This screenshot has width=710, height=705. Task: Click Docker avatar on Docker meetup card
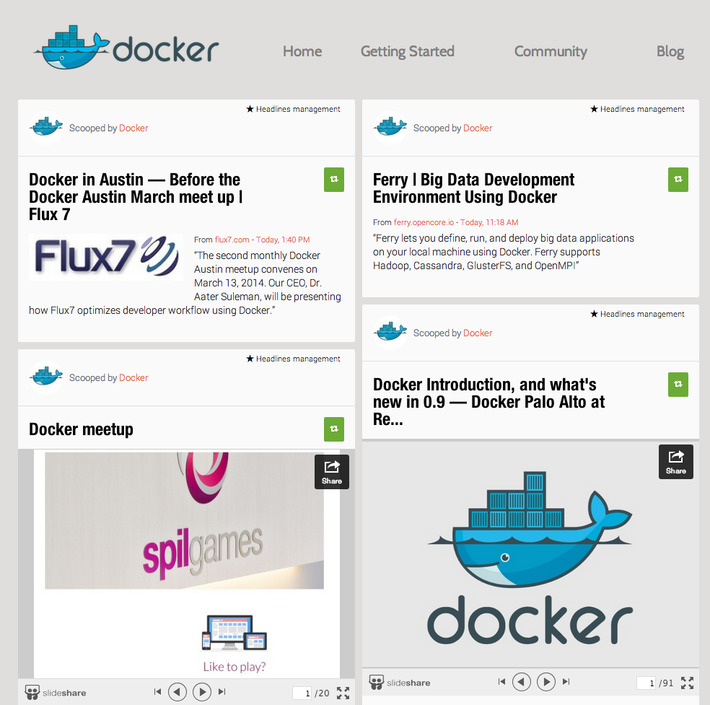[46, 377]
